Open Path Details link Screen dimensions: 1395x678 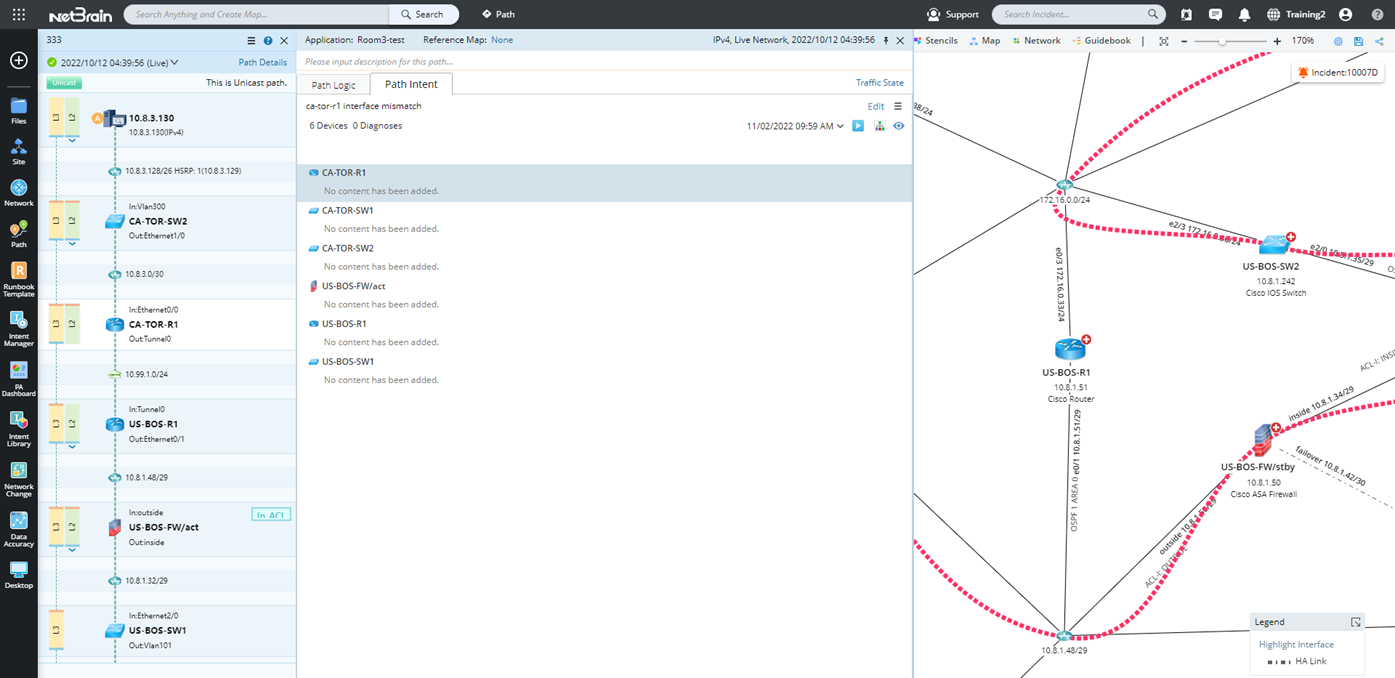tap(262, 62)
